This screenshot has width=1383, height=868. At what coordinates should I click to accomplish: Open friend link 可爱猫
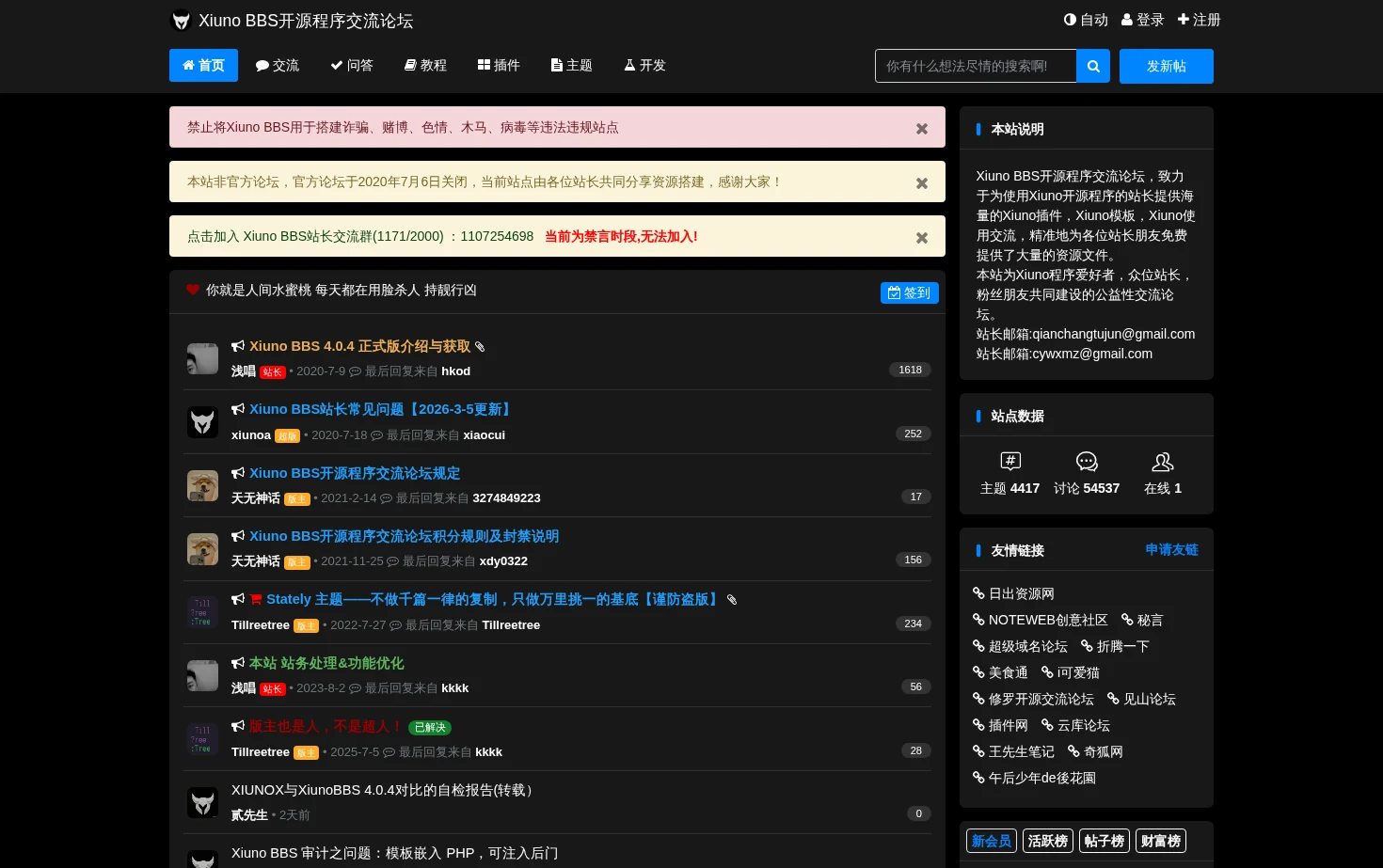point(1070,672)
